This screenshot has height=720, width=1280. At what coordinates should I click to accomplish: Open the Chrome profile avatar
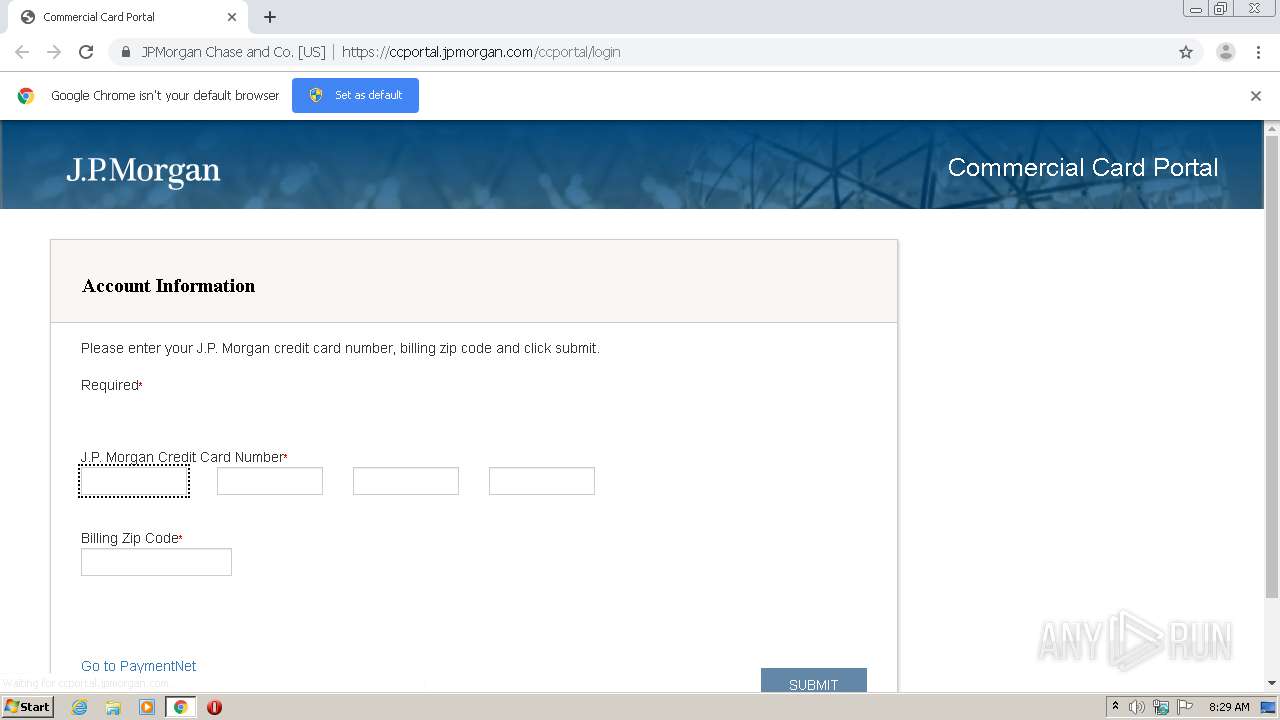point(1225,52)
